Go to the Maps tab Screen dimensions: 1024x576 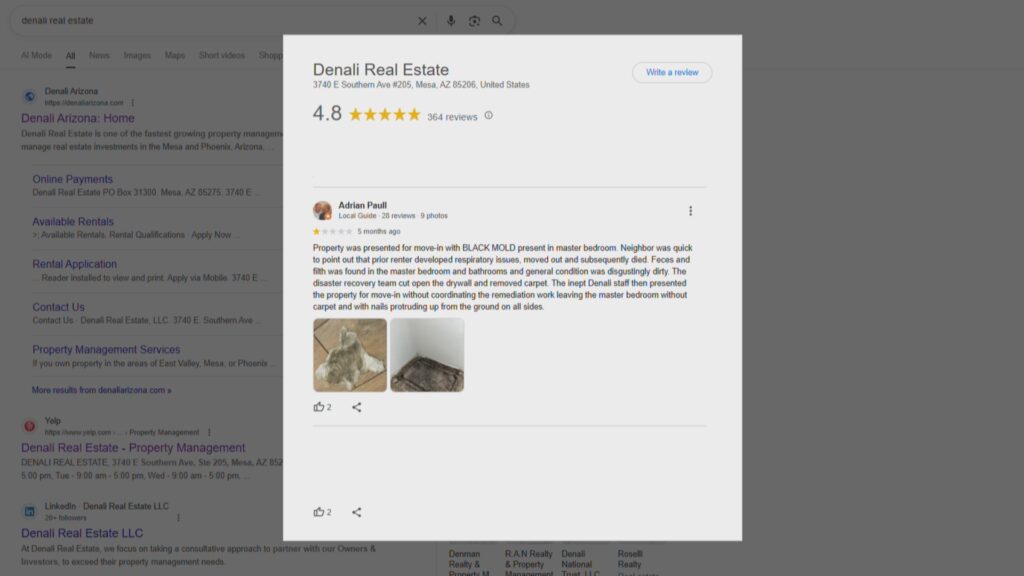pyautogui.click(x=174, y=56)
